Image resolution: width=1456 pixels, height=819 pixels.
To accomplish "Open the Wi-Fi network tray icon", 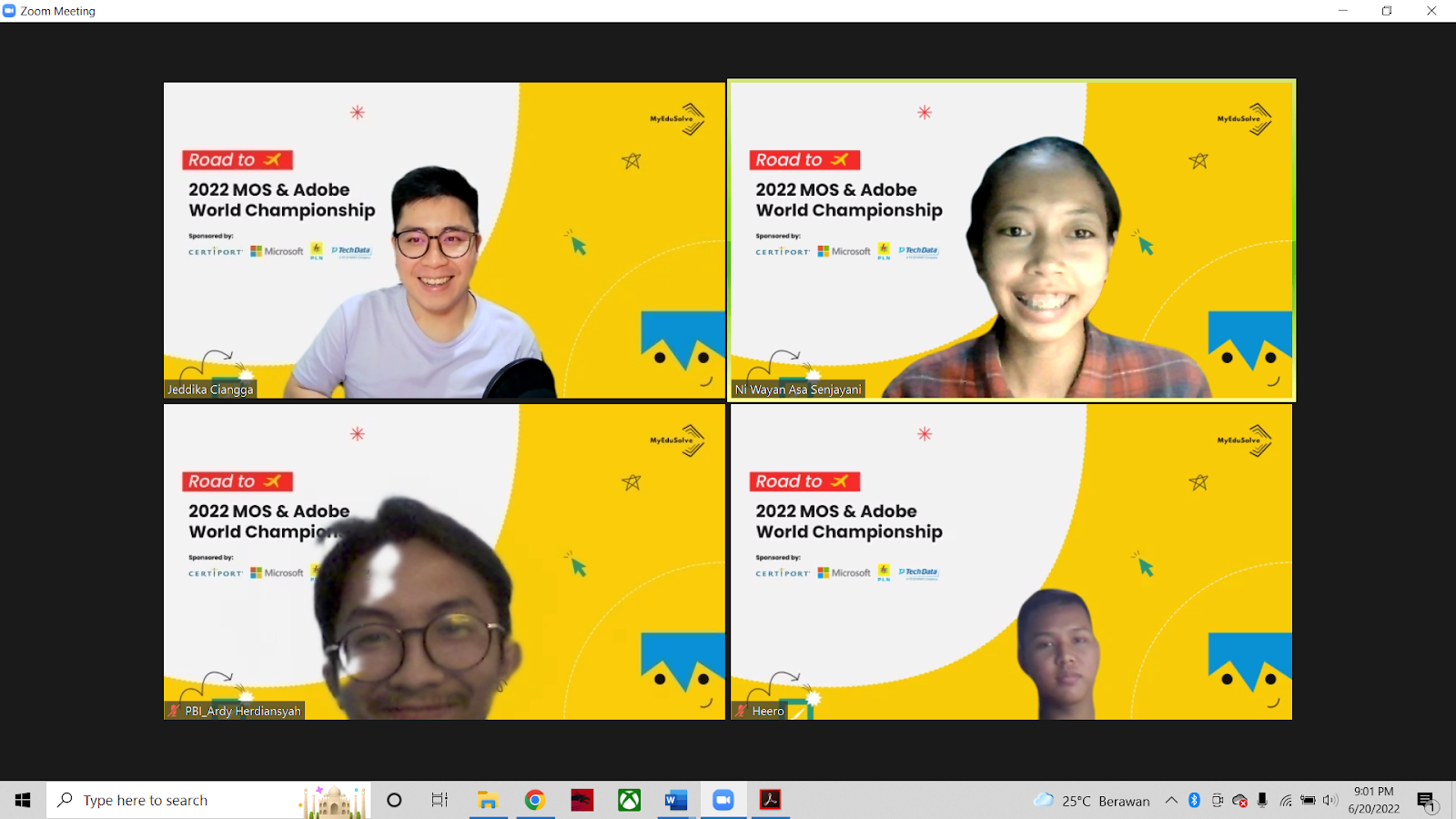I will coord(1285,801).
